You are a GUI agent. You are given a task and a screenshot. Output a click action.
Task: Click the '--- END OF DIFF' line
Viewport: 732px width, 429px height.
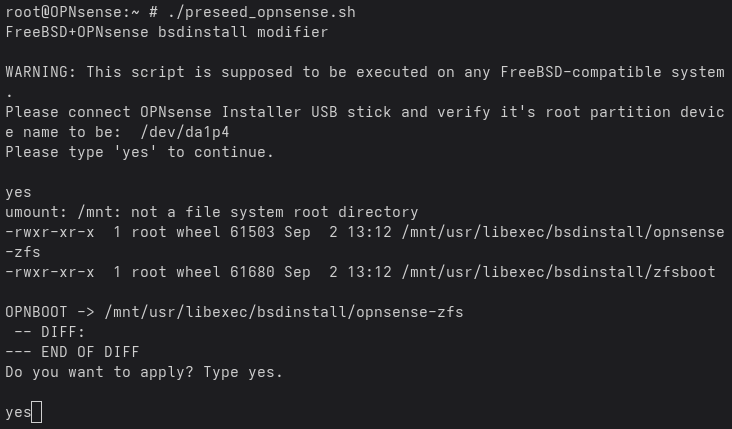[72, 352]
